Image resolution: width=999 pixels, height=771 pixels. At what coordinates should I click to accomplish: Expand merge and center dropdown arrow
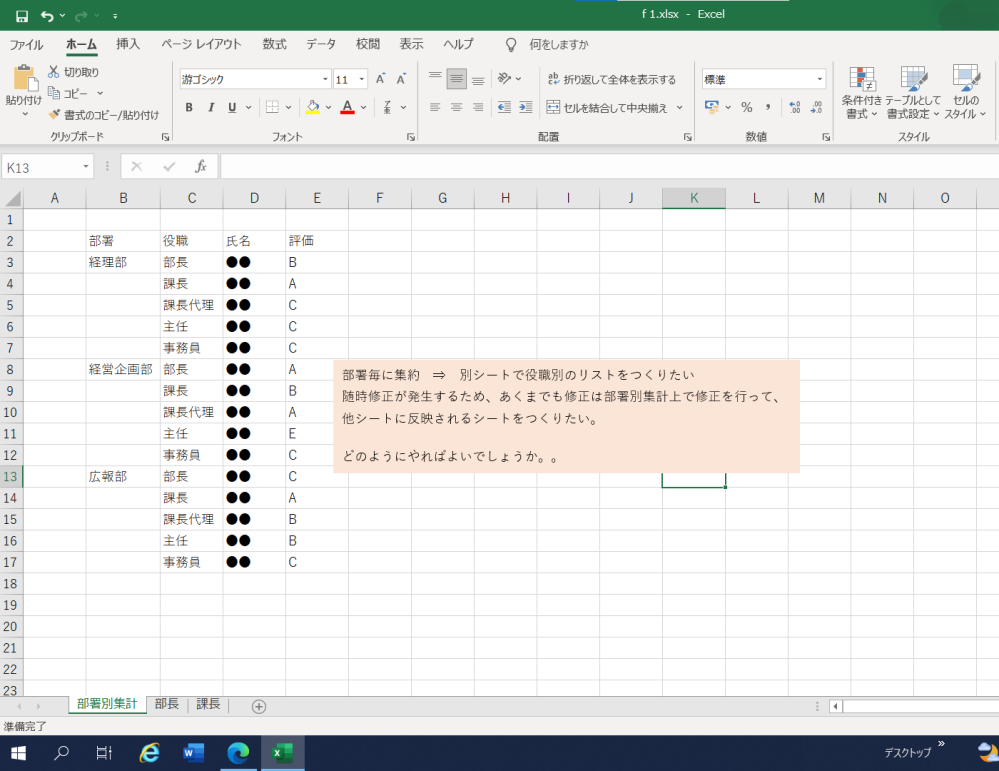679,108
